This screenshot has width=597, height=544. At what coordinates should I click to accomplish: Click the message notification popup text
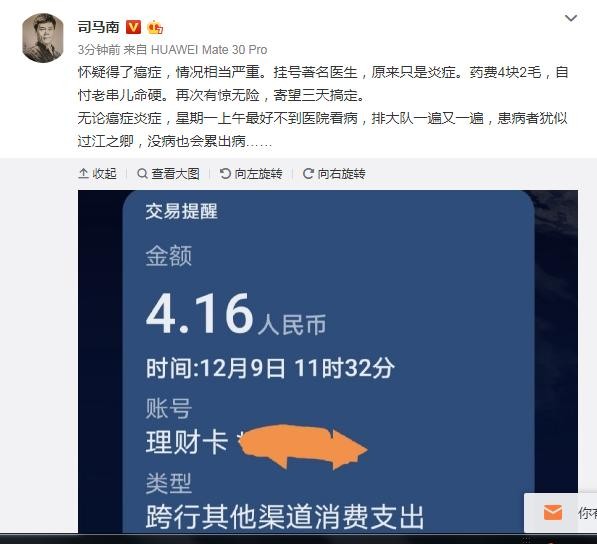[x=587, y=513]
